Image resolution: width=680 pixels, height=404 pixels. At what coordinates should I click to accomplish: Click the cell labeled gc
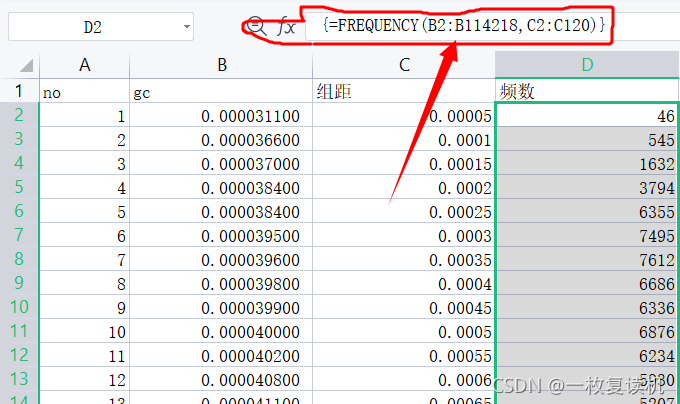221,91
